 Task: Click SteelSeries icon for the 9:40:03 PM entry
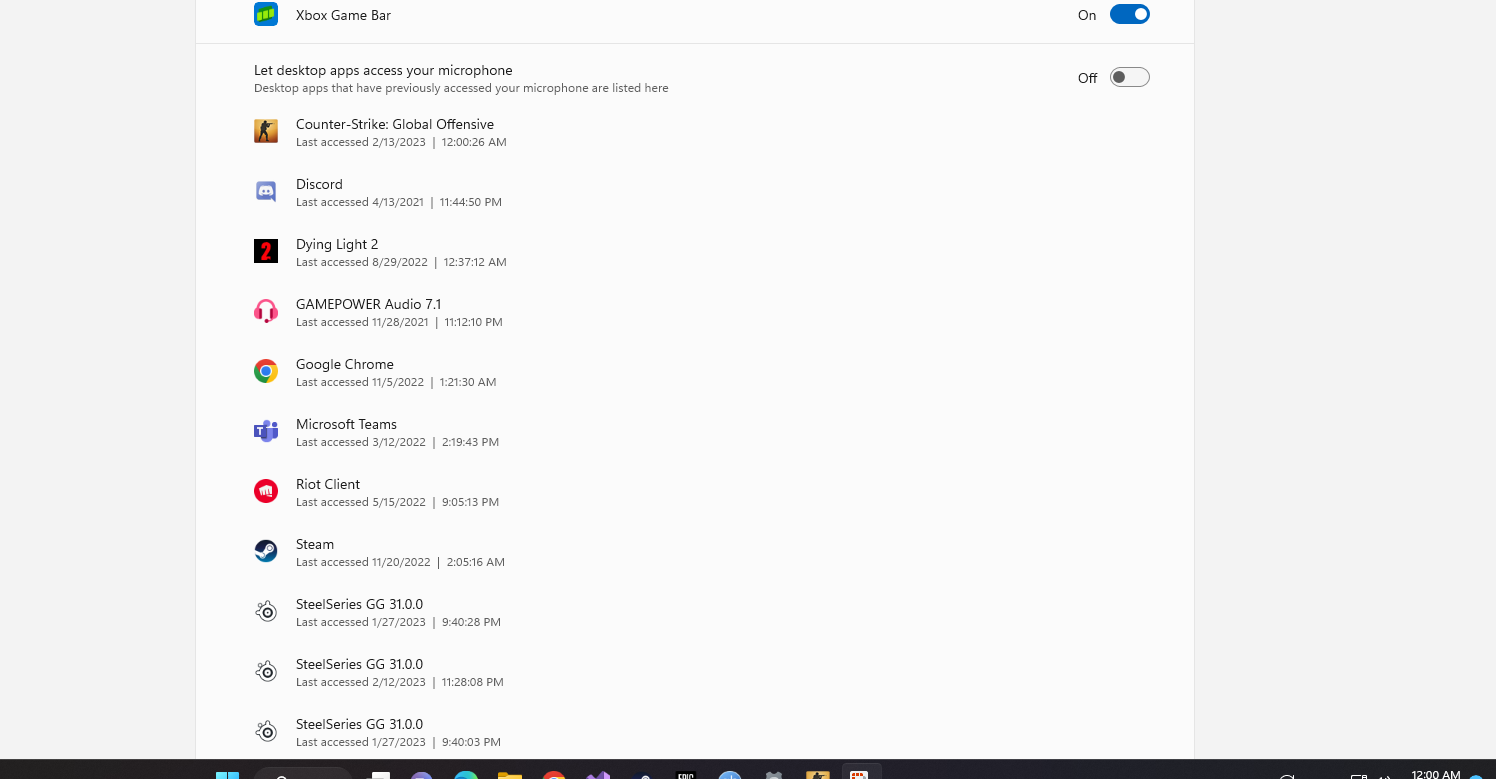coord(266,731)
